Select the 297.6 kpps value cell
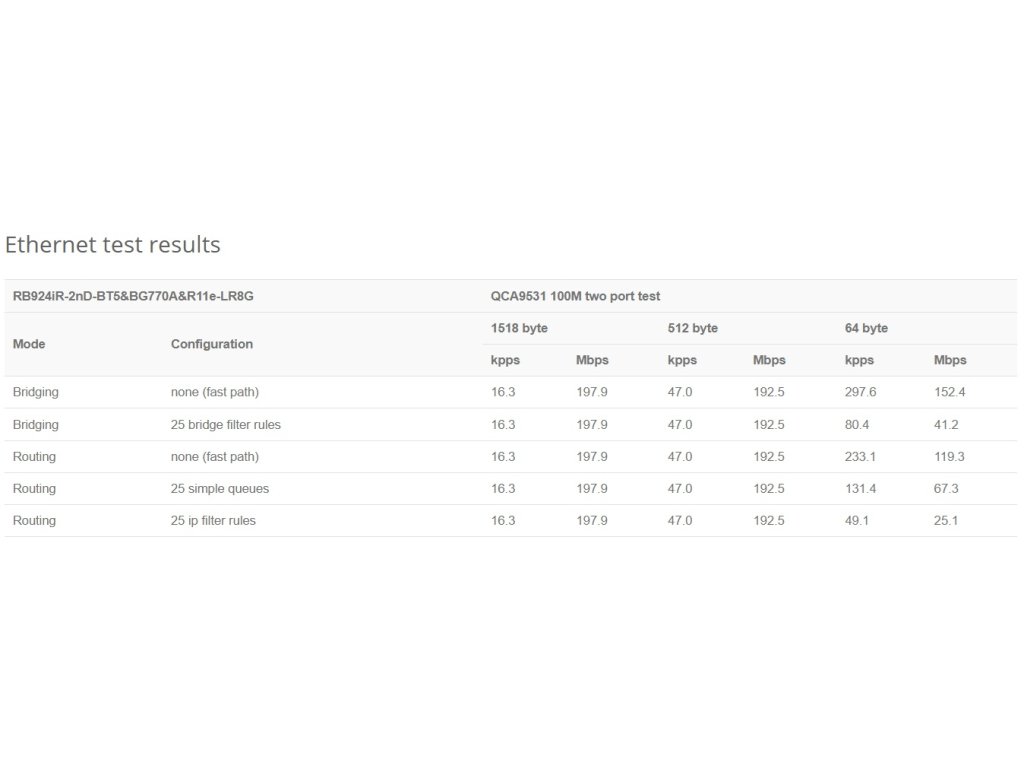 (860, 392)
